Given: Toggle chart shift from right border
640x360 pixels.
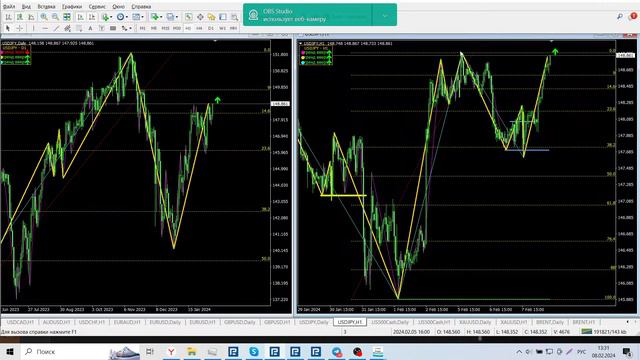Looking at the screenshot, I should (x=92, y=17).
